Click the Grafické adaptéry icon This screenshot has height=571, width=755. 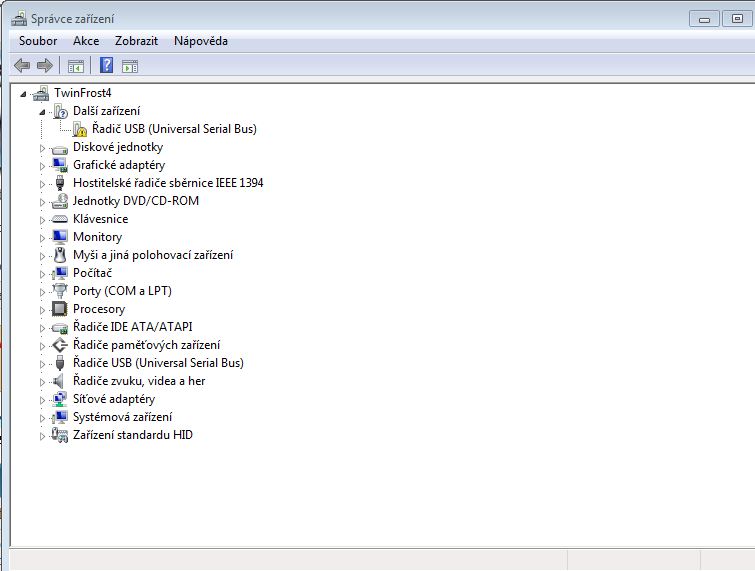(60, 165)
